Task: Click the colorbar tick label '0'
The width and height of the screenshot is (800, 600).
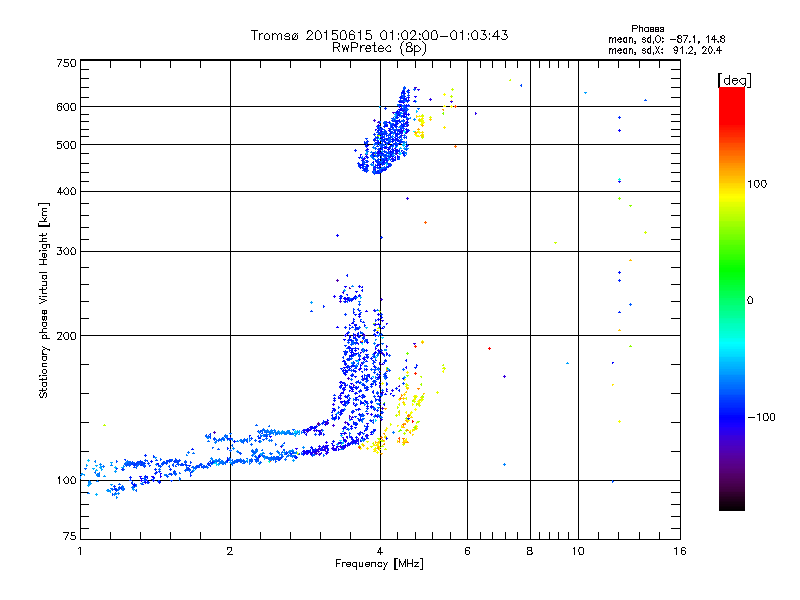Action: 750,300
